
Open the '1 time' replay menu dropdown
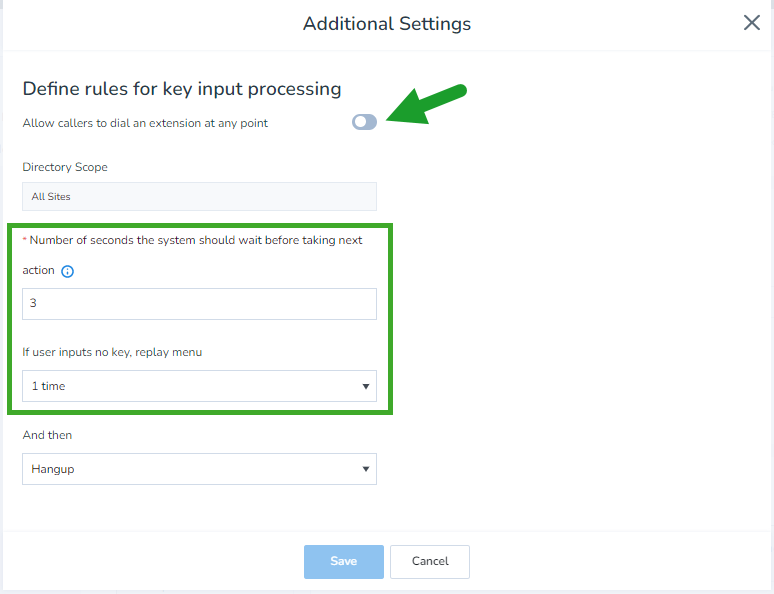[x=199, y=386]
